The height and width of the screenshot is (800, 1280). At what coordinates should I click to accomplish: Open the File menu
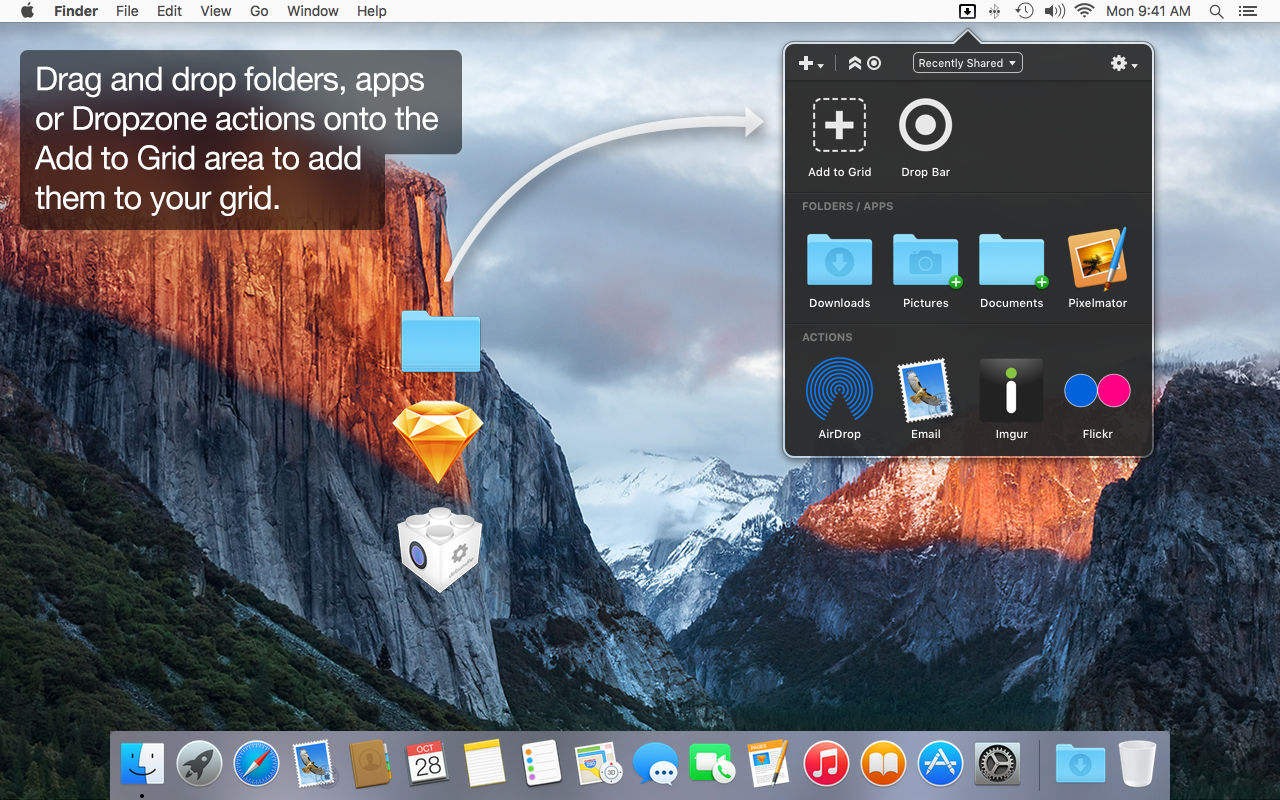(x=127, y=11)
